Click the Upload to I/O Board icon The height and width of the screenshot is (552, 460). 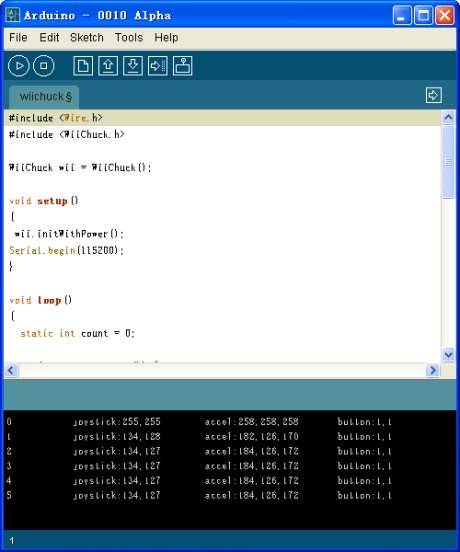click(x=158, y=66)
